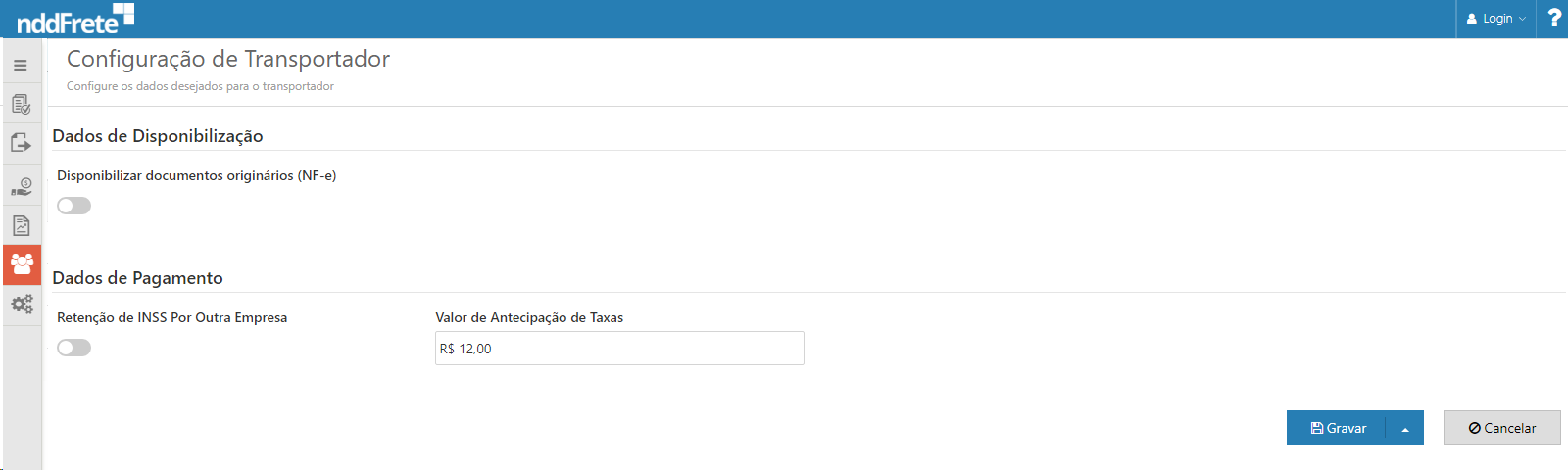
Task: Focus the Valor de Antecipação de Taxas field
Action: (619, 349)
